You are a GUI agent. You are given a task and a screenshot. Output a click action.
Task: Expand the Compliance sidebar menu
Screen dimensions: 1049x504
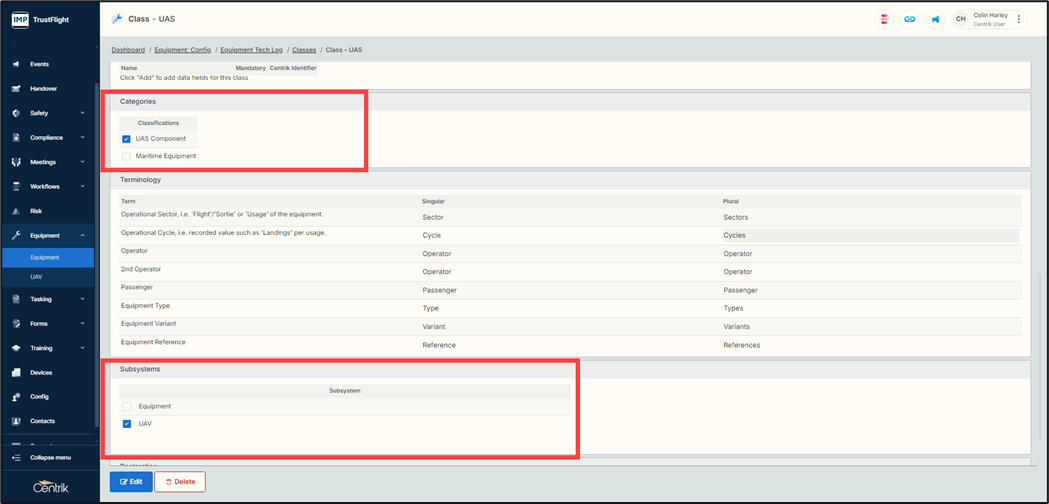point(48,138)
